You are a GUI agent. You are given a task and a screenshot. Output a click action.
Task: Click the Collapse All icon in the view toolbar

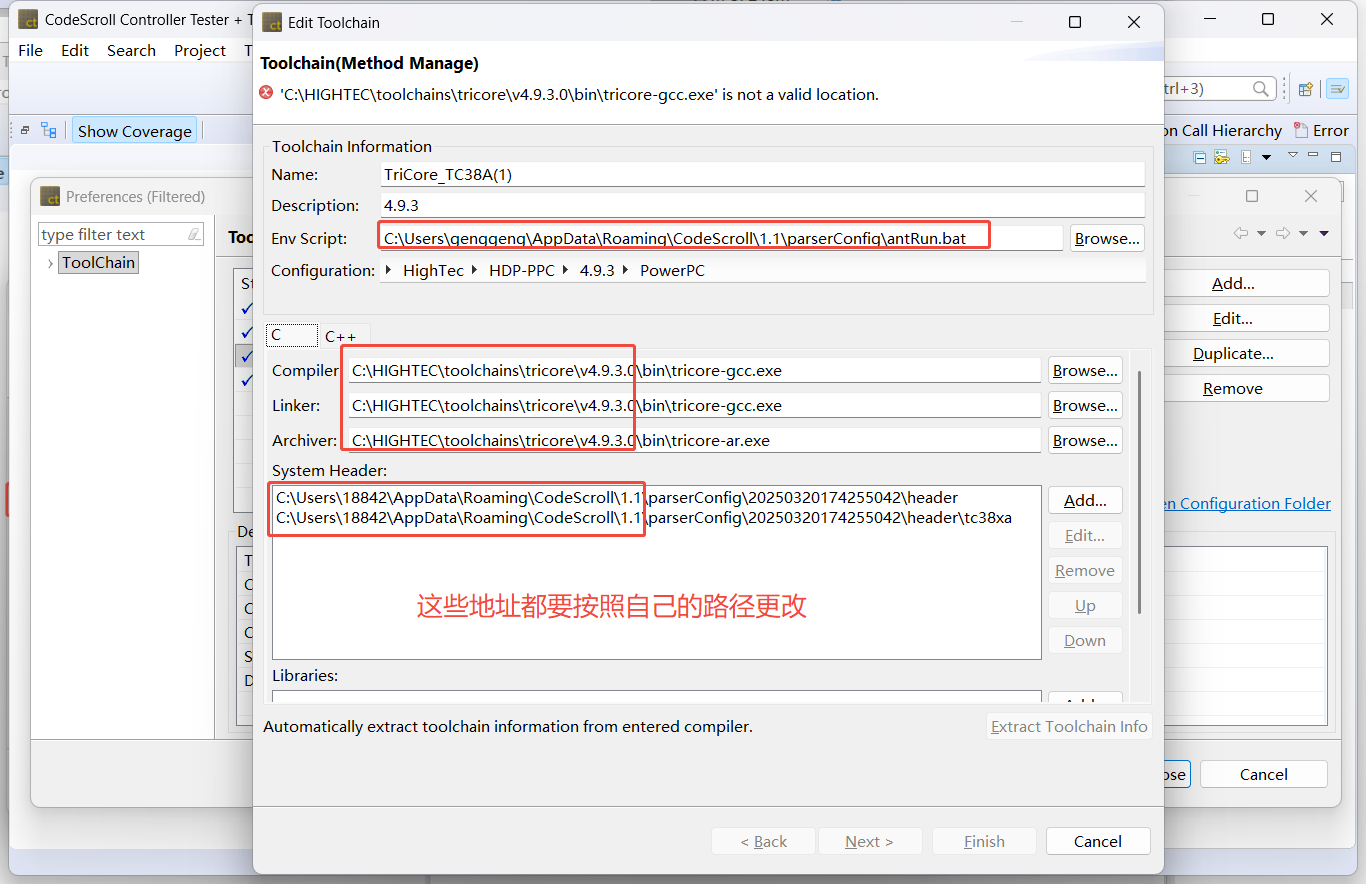click(x=1200, y=157)
